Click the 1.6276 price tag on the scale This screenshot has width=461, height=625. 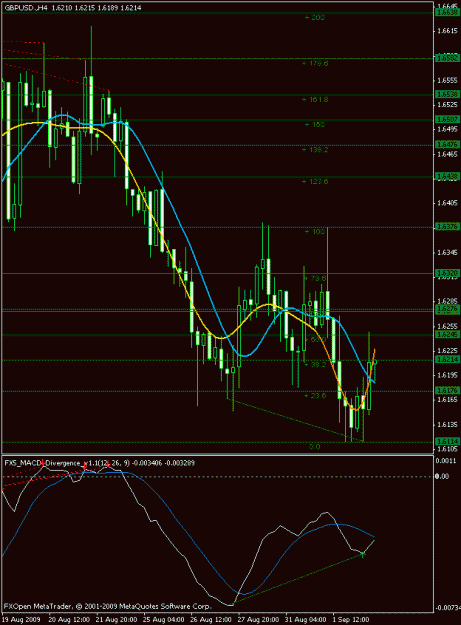[x=448, y=309]
